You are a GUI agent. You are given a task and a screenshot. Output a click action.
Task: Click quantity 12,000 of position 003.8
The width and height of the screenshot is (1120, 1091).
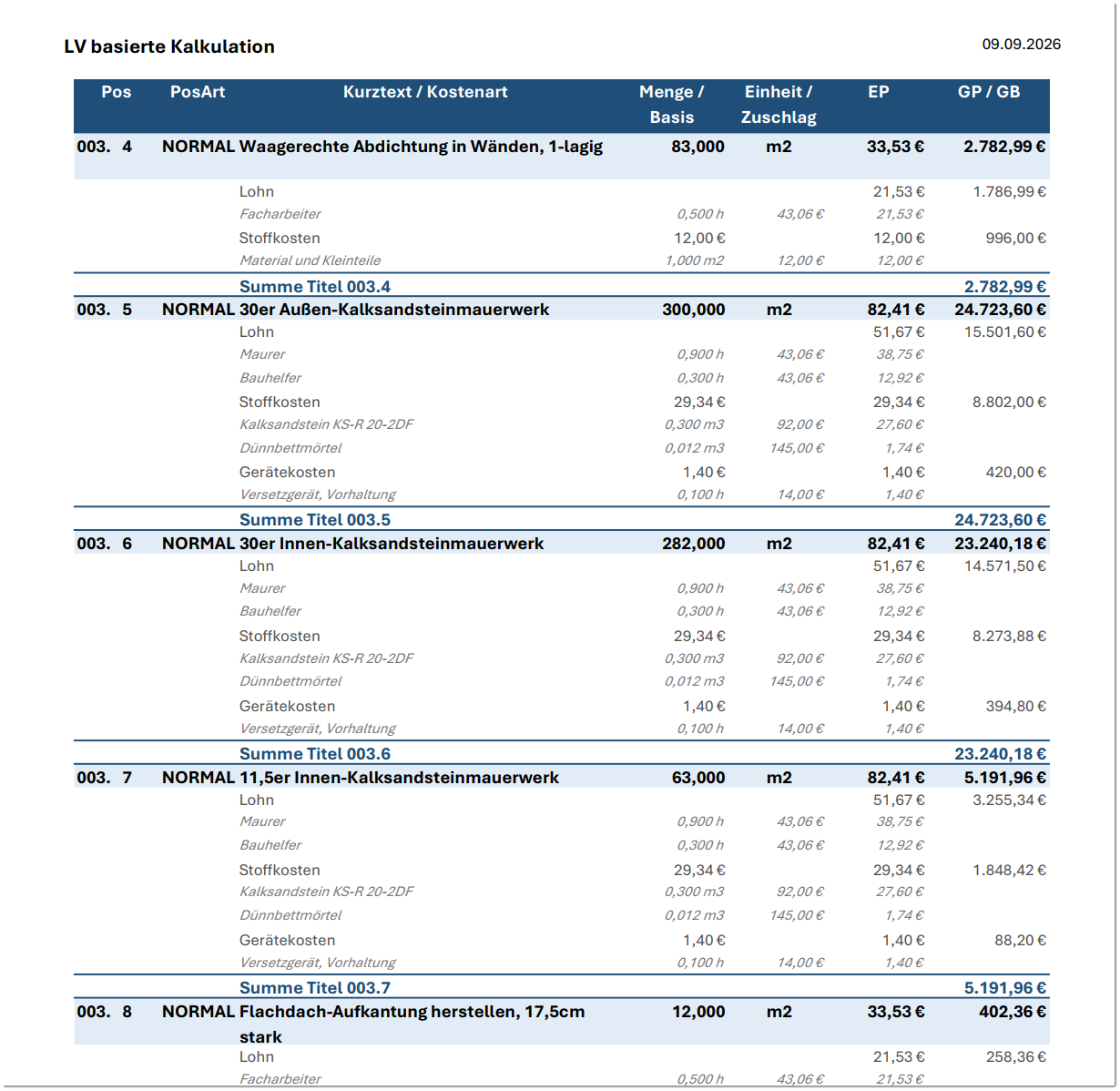(x=698, y=1012)
